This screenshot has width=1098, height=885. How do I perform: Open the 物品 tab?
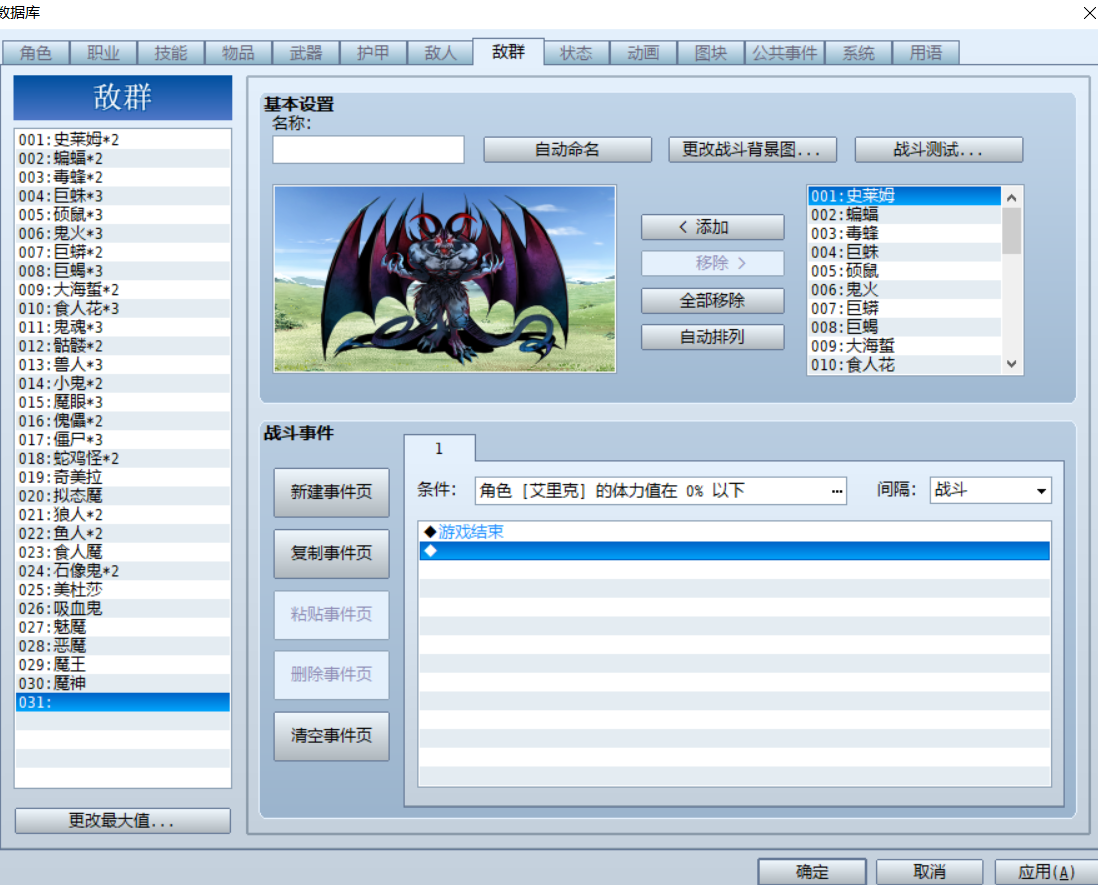238,53
